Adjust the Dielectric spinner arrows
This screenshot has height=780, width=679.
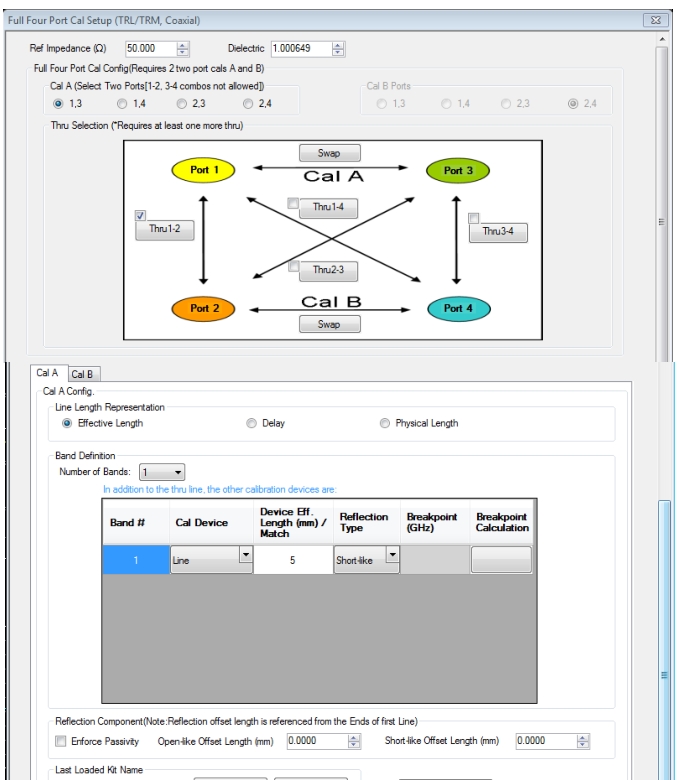coord(338,49)
